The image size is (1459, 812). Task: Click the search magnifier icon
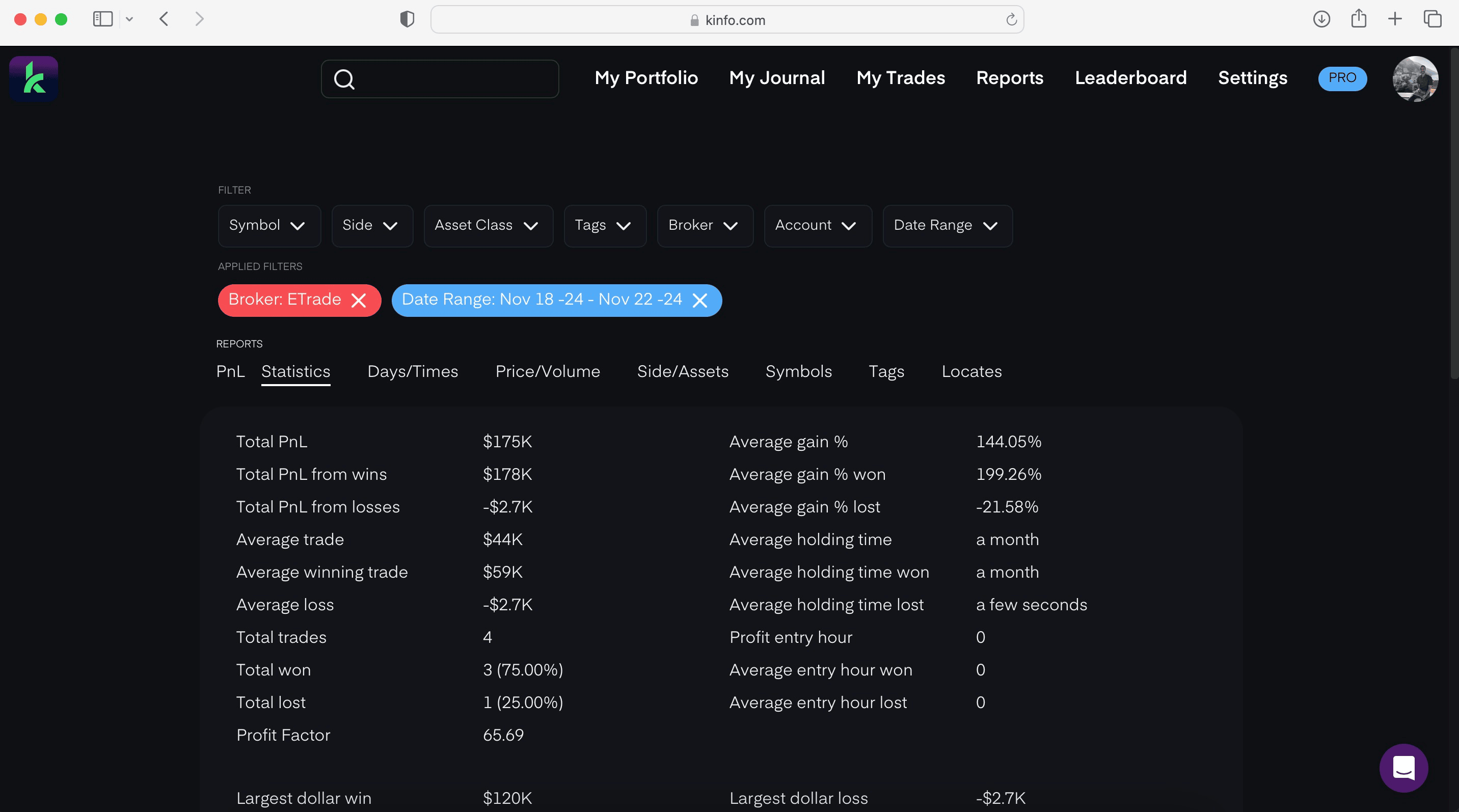(x=344, y=79)
